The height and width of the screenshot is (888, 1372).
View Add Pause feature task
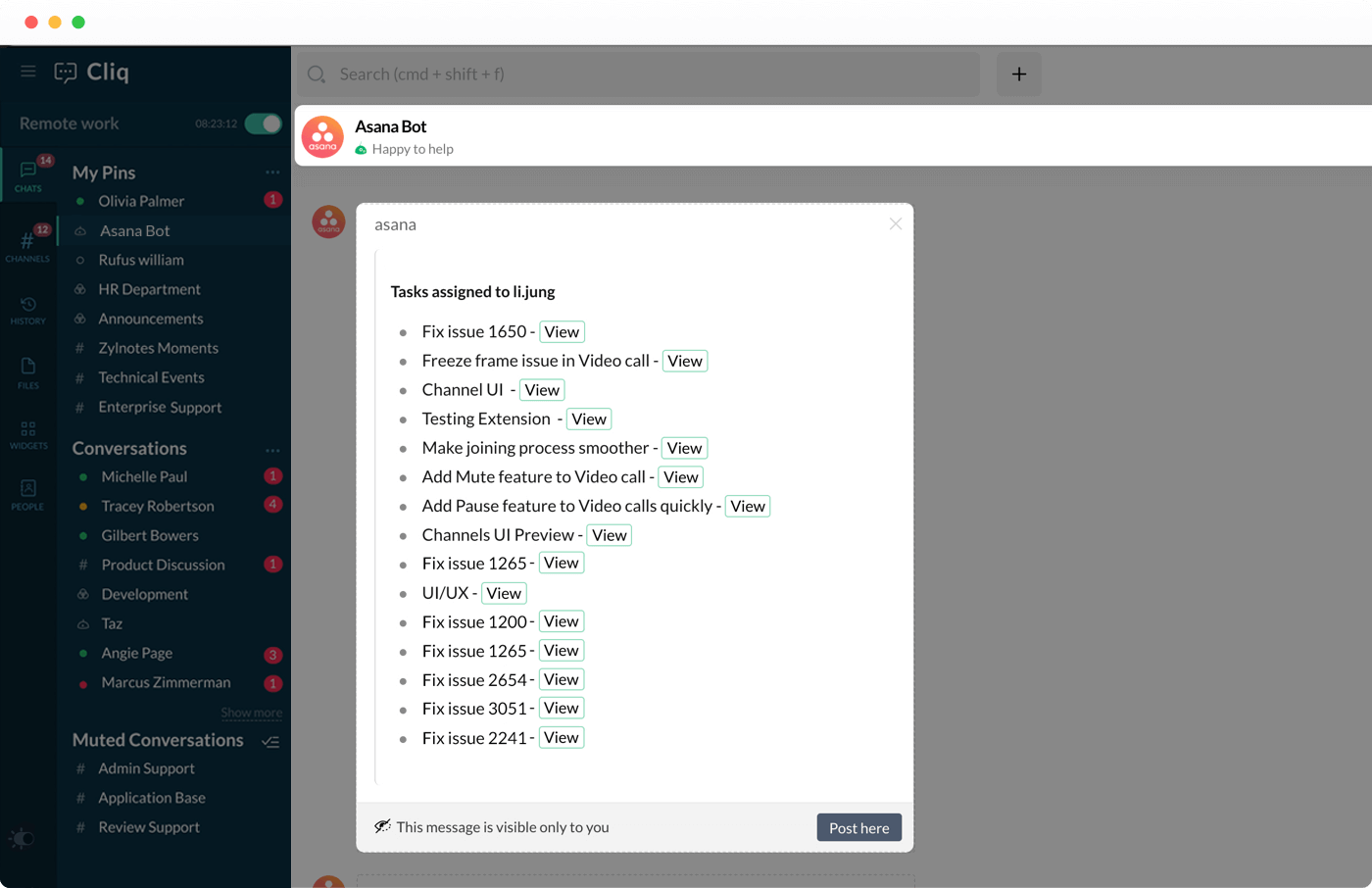point(748,507)
